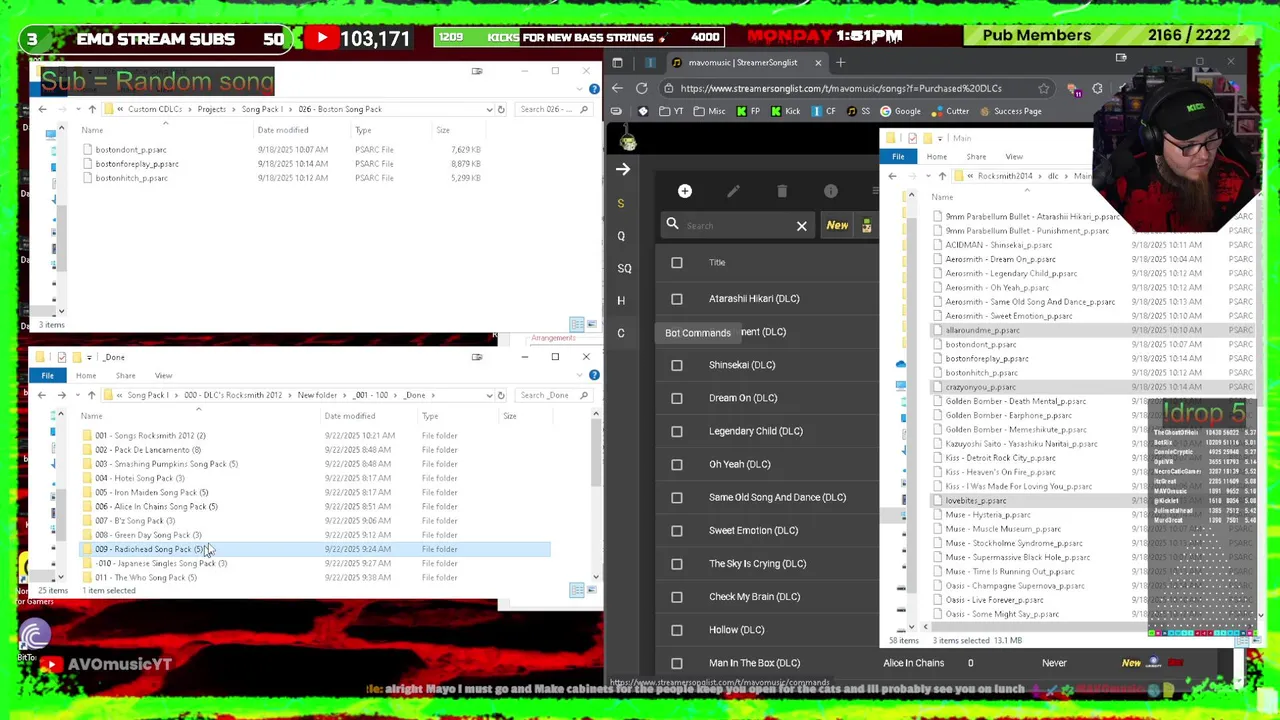This screenshot has height=720, width=1280.
Task: Click the edit pencil icon in StreamerSonglist
Action: tap(733, 191)
